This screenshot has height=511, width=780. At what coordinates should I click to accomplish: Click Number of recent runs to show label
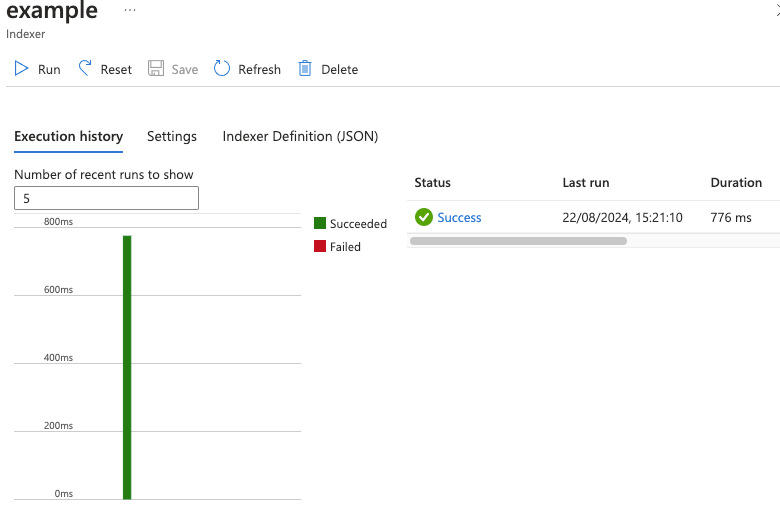tap(103, 175)
